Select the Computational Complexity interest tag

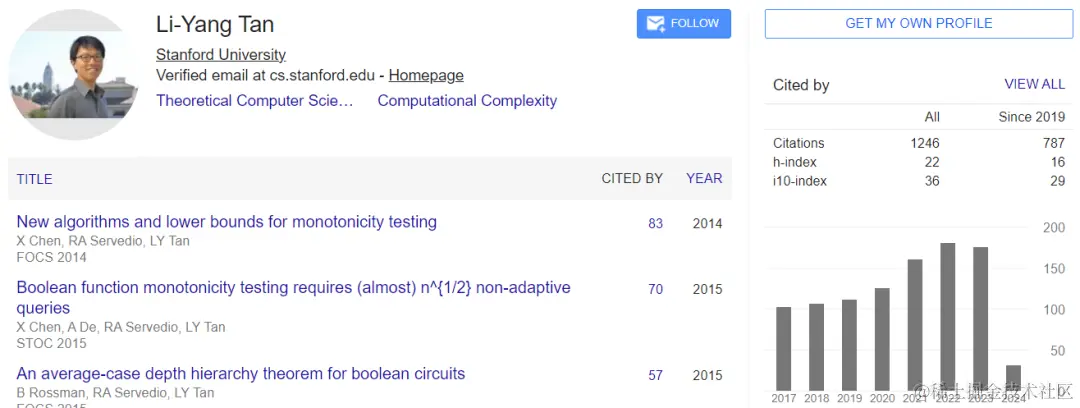pos(467,101)
